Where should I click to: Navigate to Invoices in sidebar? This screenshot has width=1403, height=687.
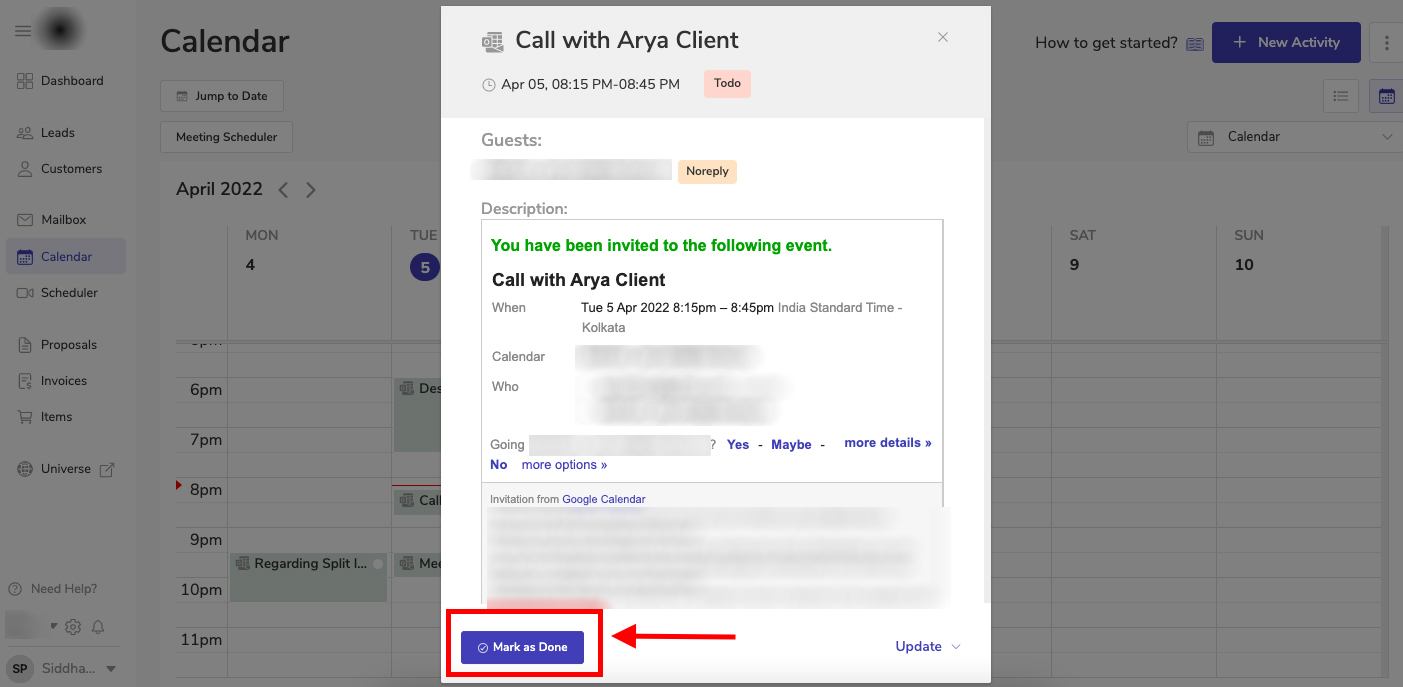[64, 381]
